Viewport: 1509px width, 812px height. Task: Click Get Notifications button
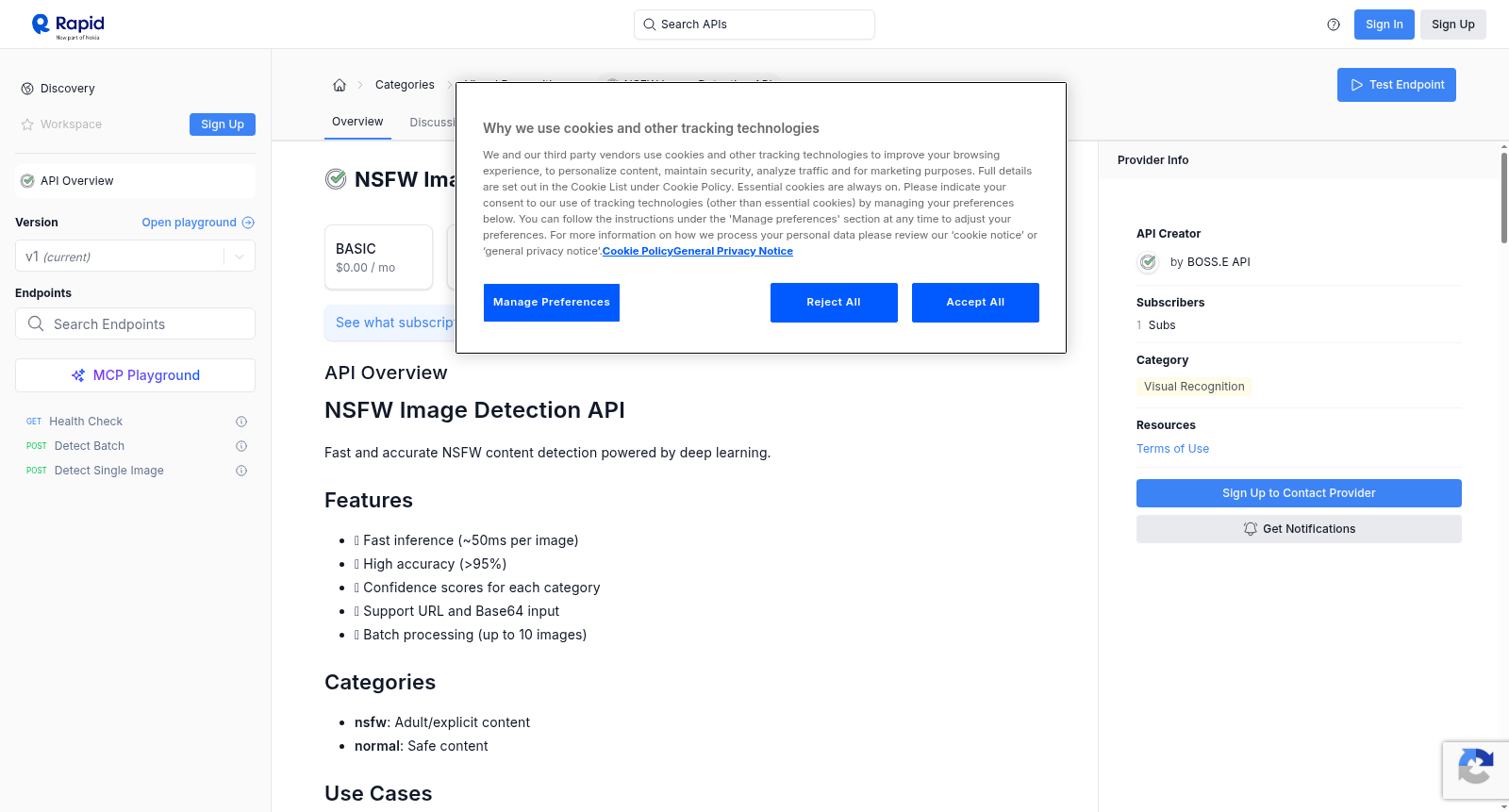point(1299,529)
